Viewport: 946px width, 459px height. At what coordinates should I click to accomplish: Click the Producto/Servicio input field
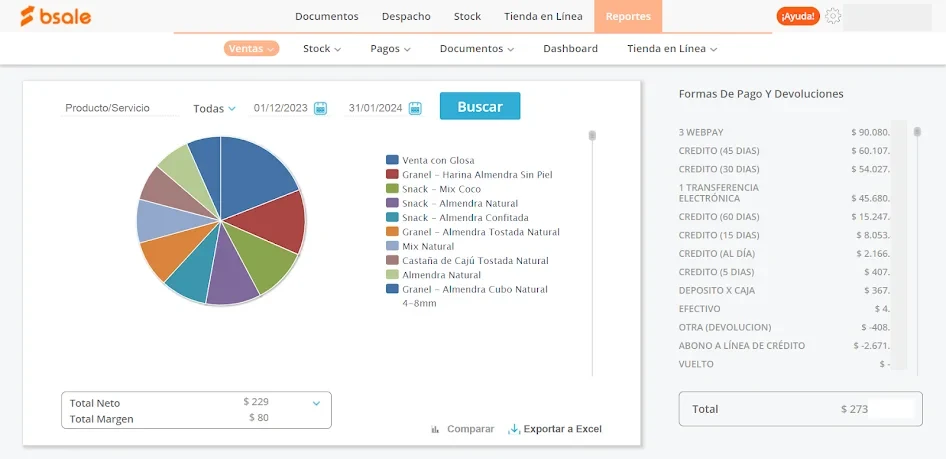click(x=120, y=108)
